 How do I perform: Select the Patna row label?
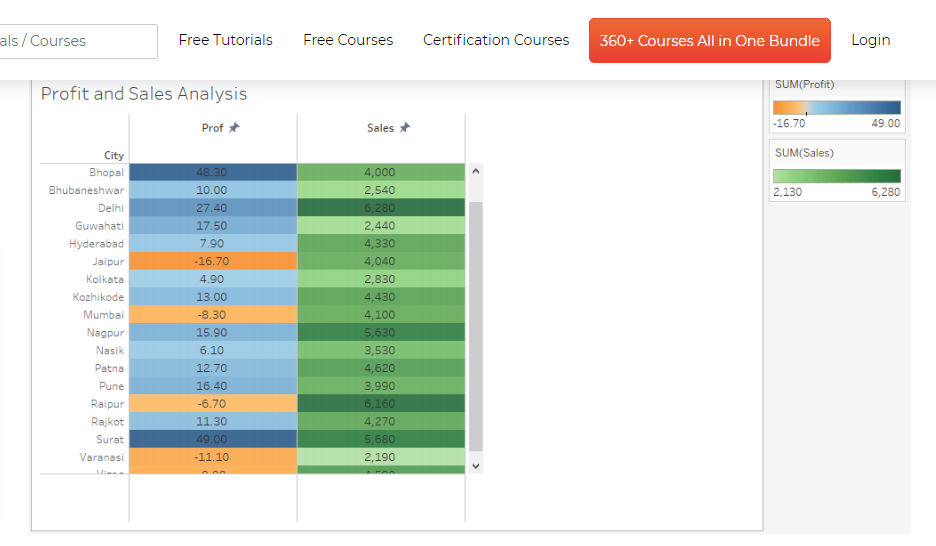pyautogui.click(x=109, y=368)
